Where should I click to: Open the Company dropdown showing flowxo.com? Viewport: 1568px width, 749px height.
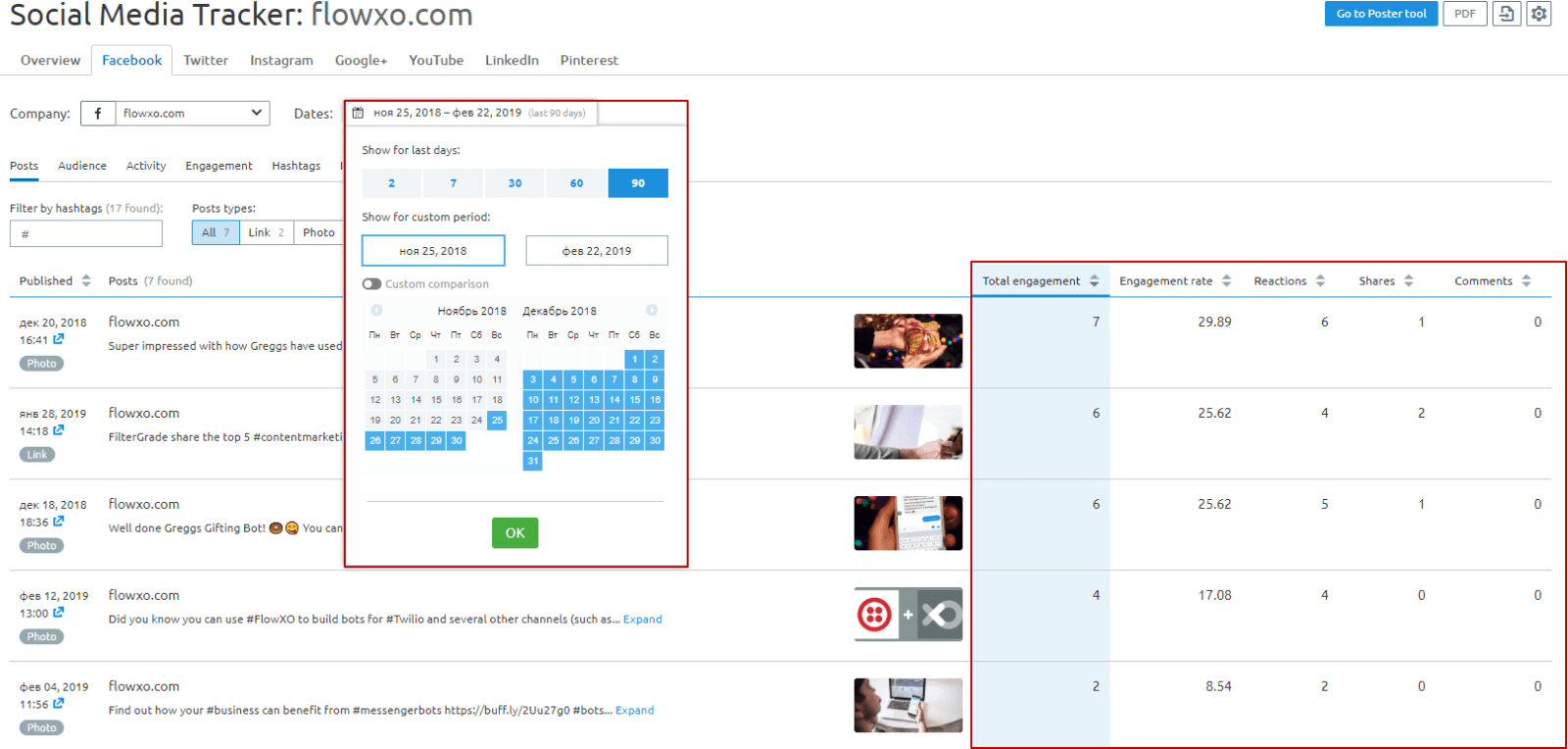point(192,114)
